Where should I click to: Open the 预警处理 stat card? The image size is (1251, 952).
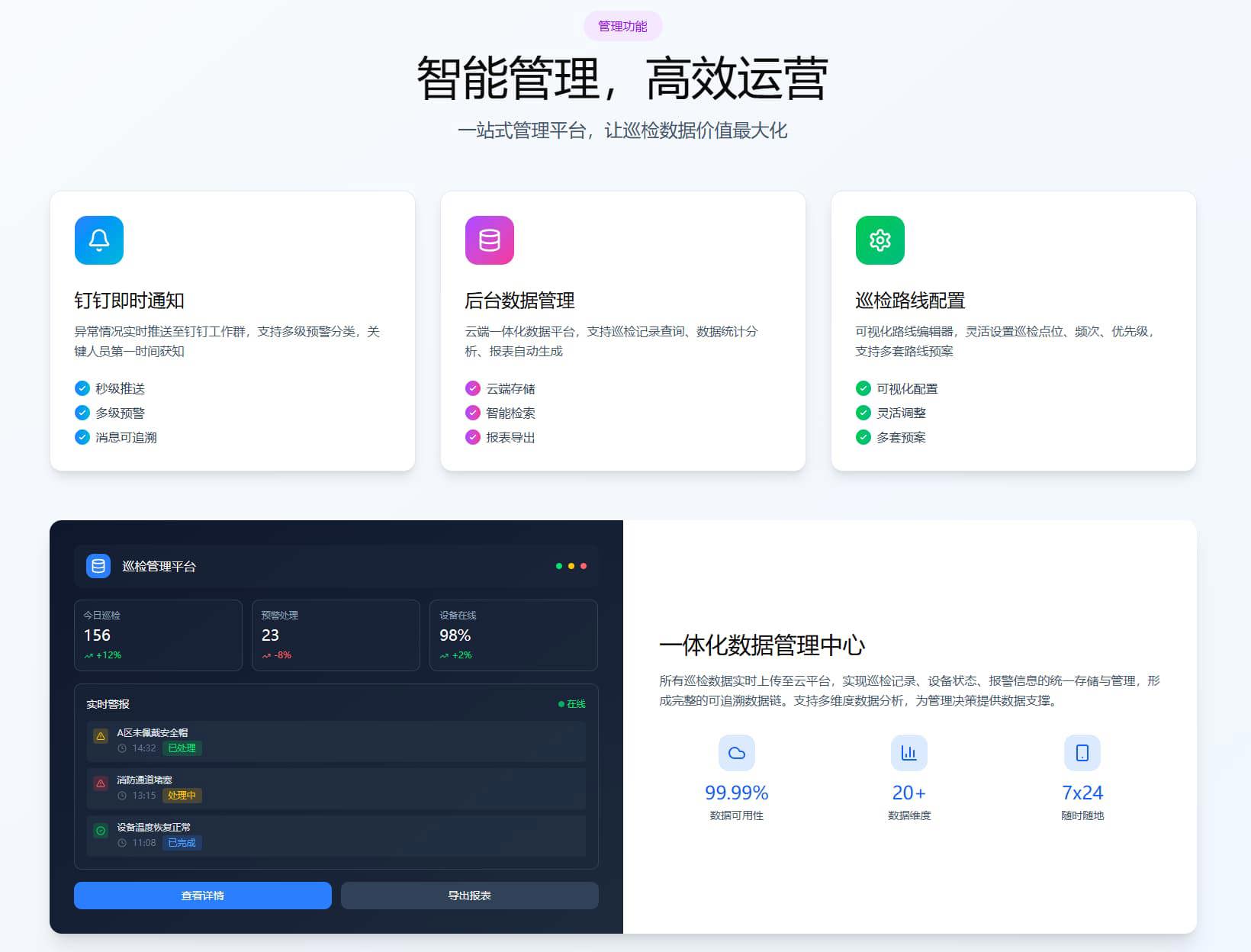tap(336, 635)
